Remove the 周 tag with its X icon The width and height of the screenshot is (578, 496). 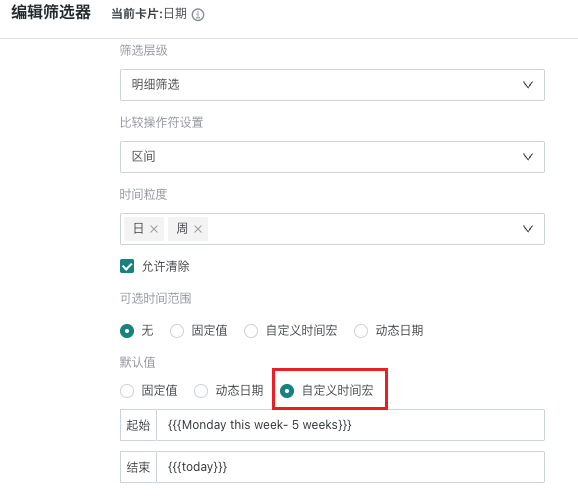[x=198, y=229]
